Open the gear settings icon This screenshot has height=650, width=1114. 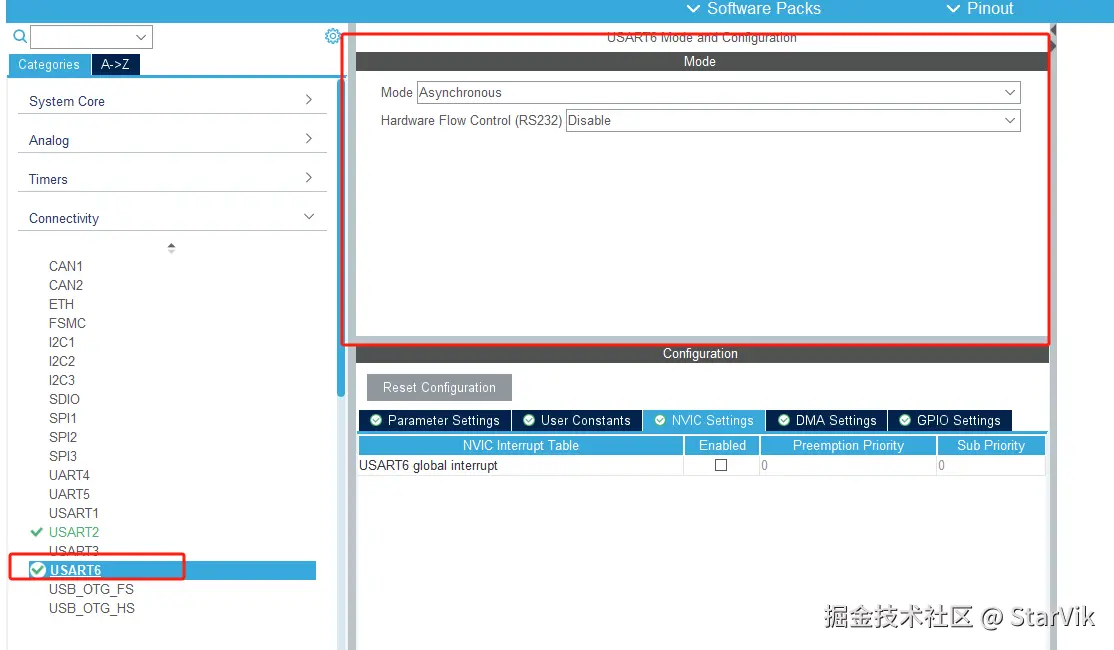[x=332, y=36]
